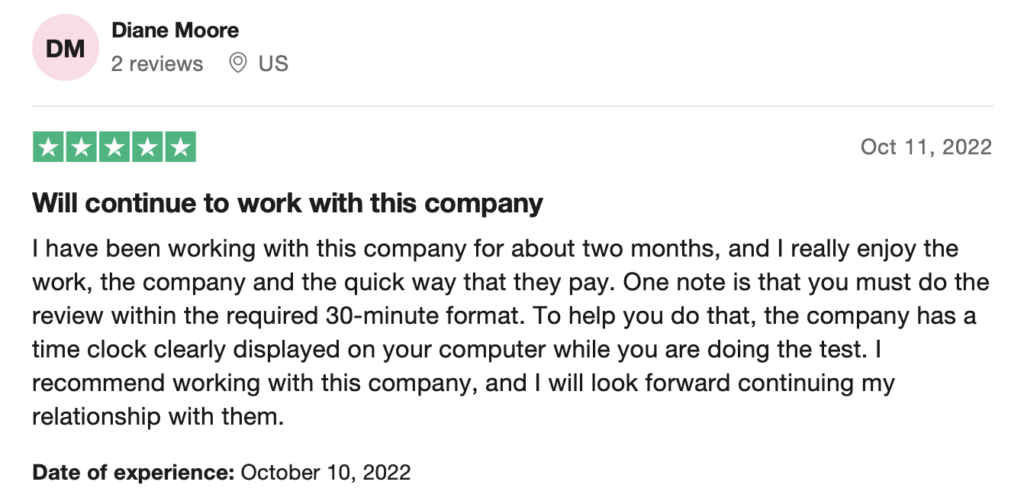Select the first green star
The height and width of the screenshot is (498, 1024).
coord(48,147)
